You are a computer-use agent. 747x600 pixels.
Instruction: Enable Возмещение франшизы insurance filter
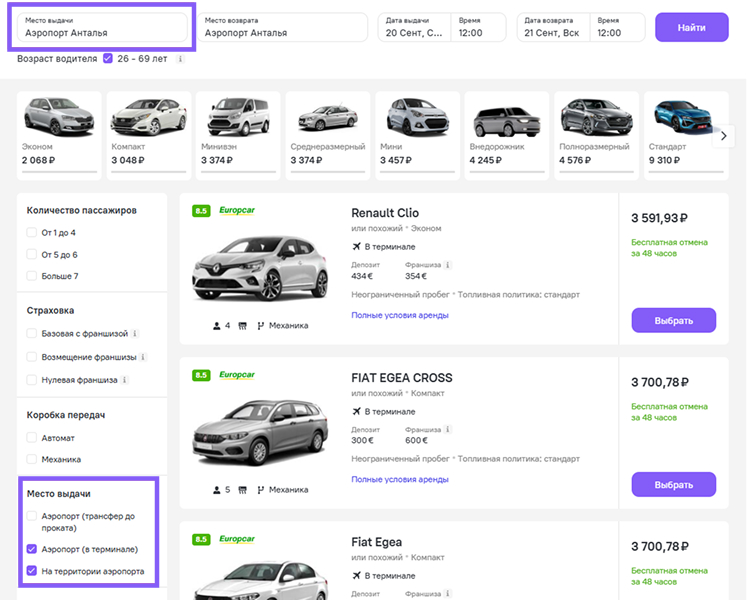[x=31, y=356]
